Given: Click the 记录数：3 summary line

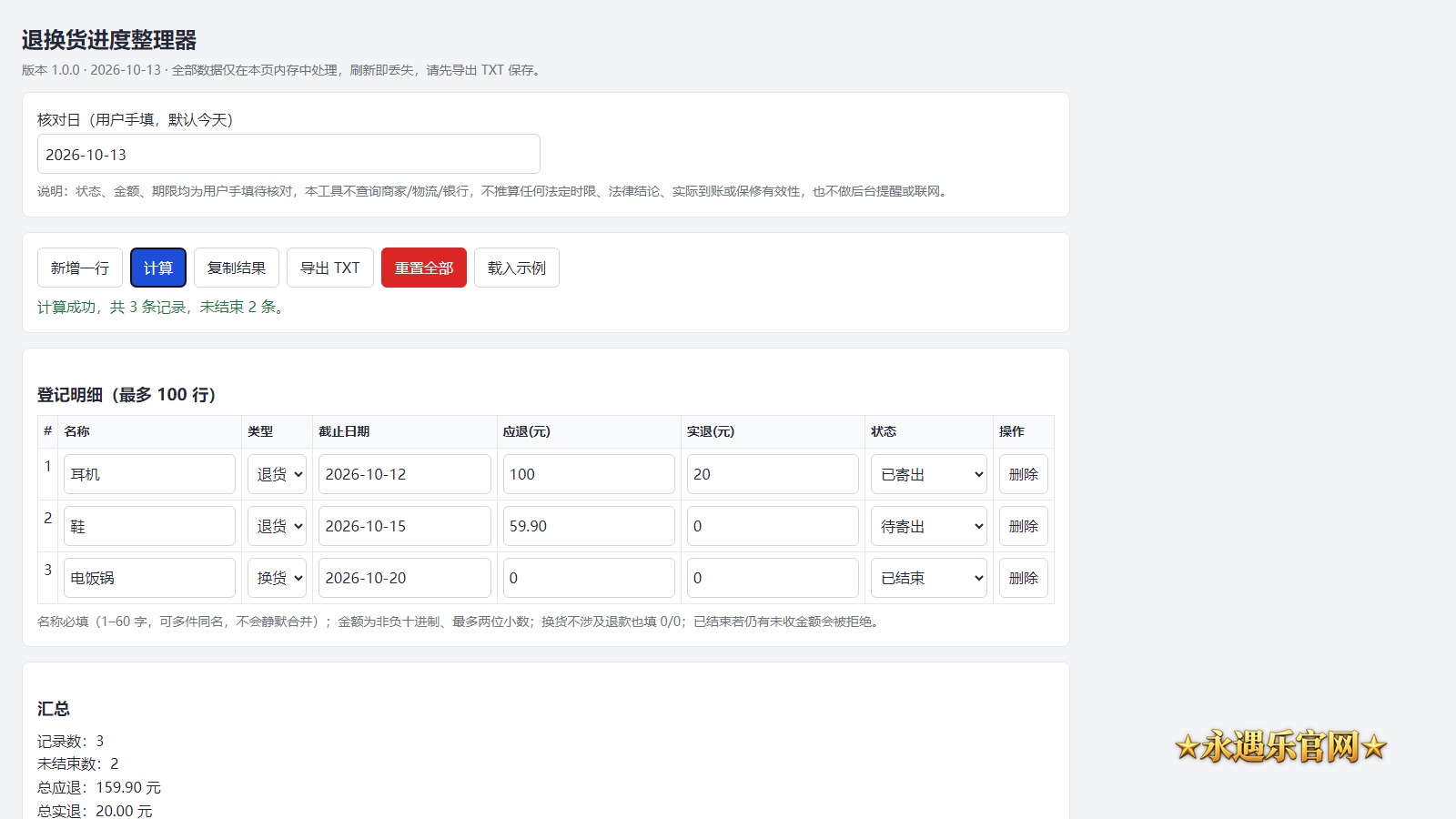Looking at the screenshot, I should click(71, 741).
